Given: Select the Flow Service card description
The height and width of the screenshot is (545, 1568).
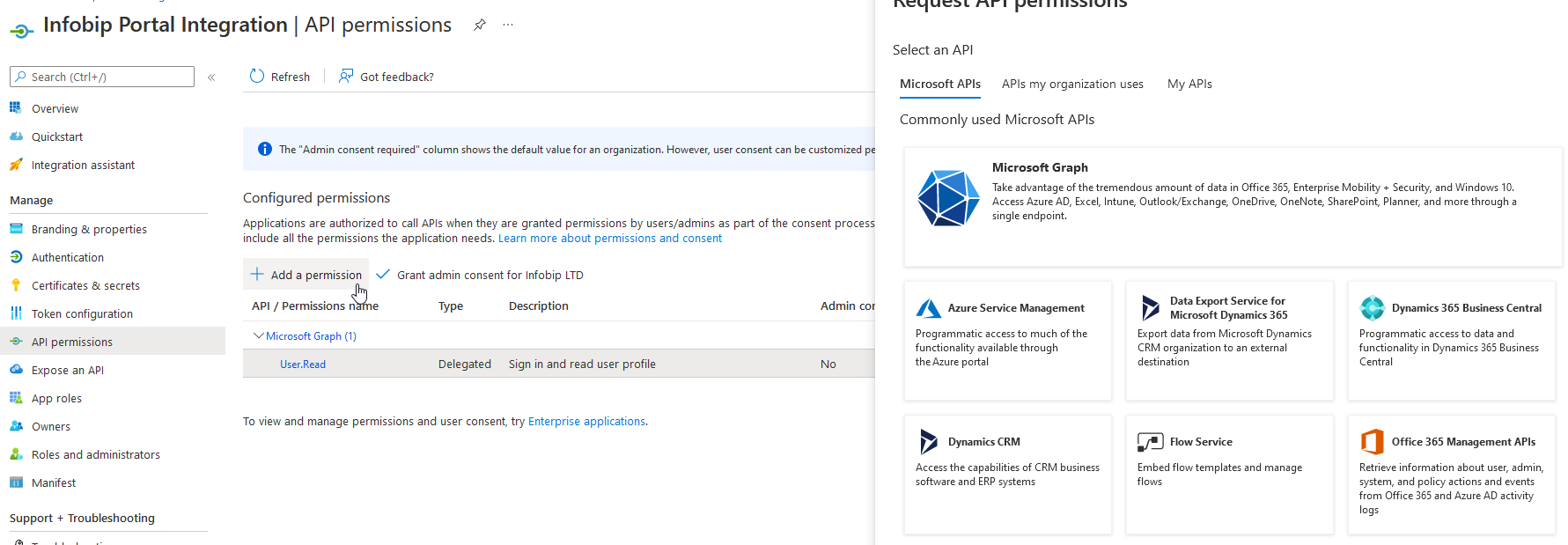Looking at the screenshot, I should [1219, 475].
